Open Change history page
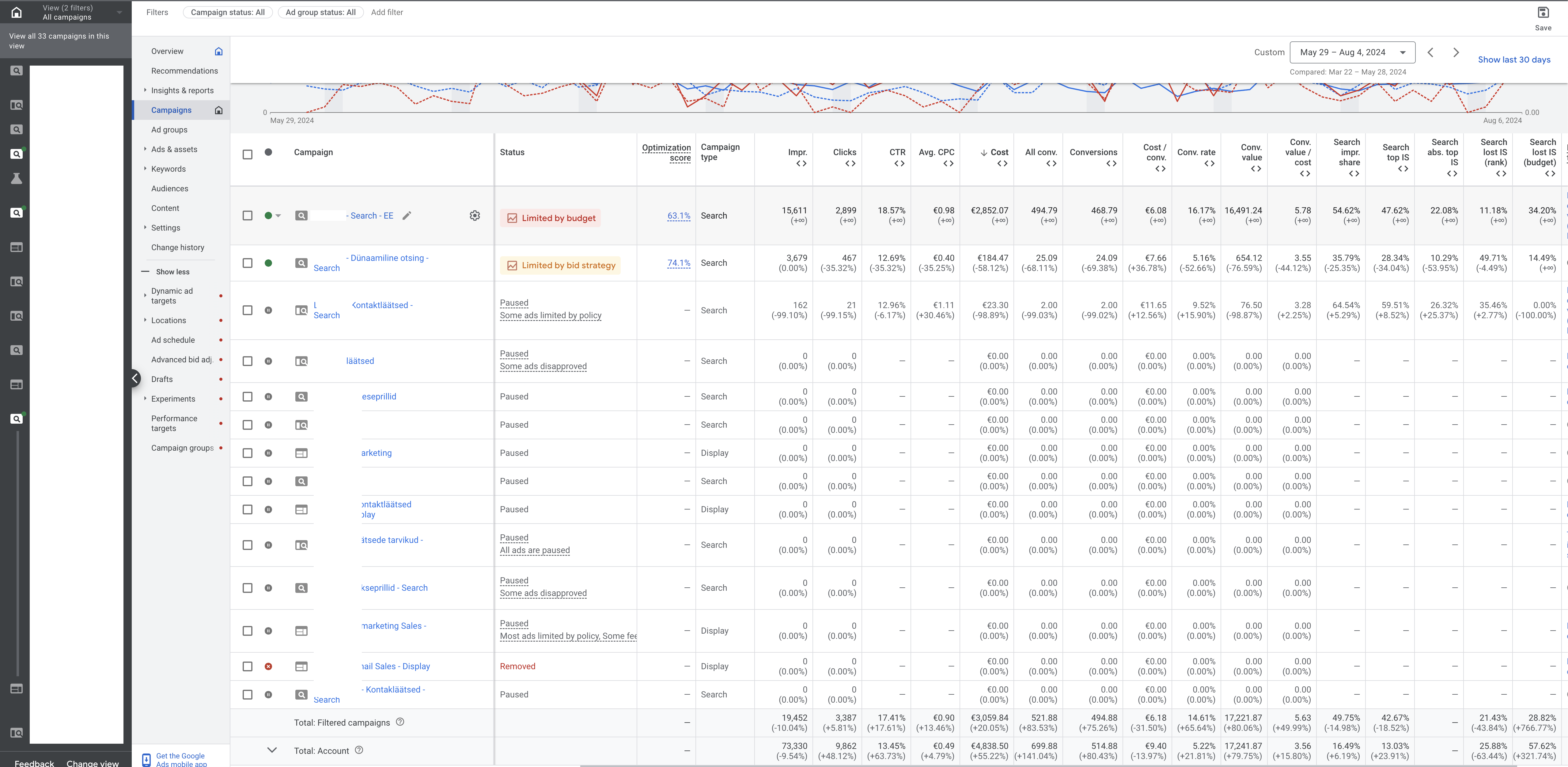 pos(178,247)
